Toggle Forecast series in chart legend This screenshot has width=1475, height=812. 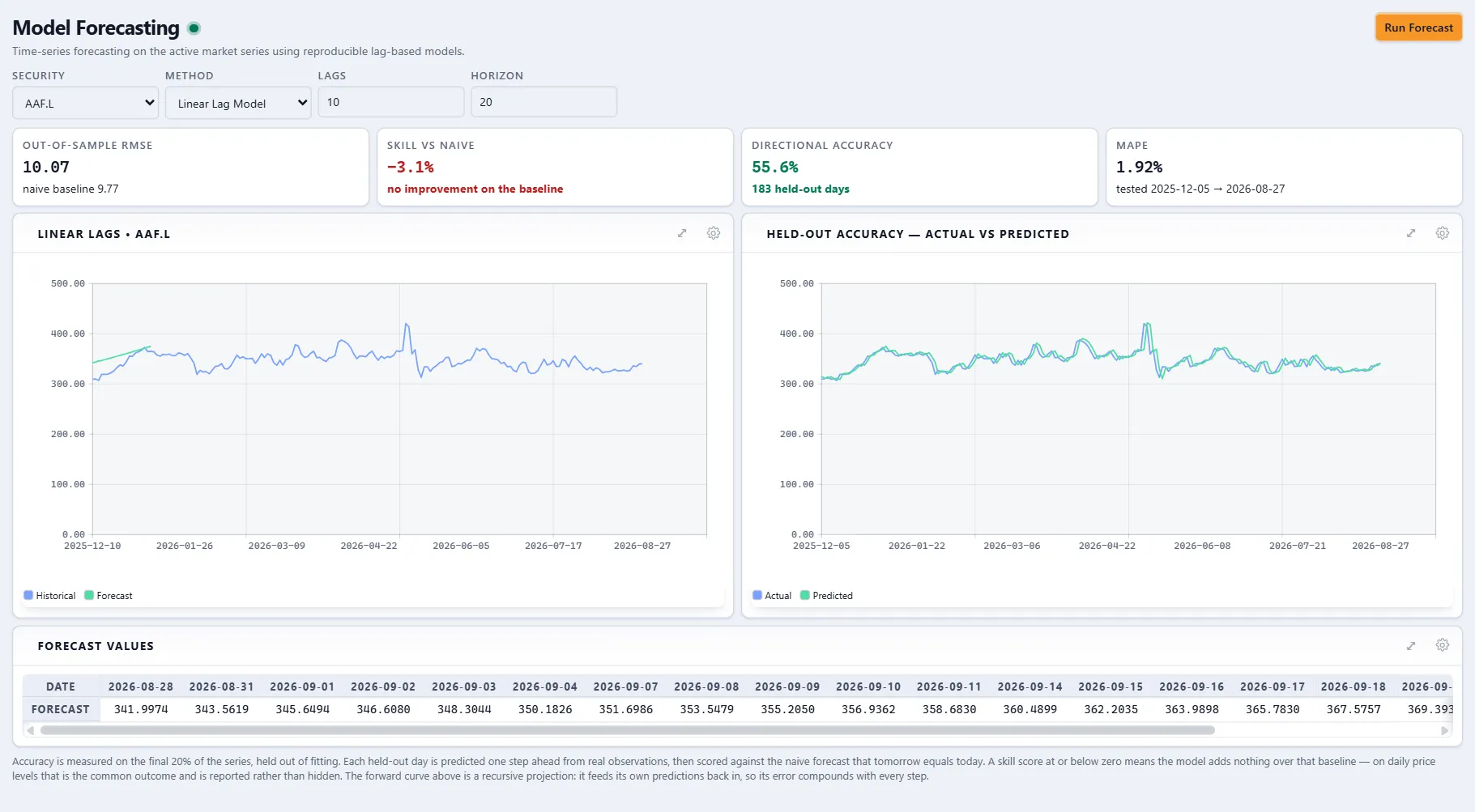[109, 595]
